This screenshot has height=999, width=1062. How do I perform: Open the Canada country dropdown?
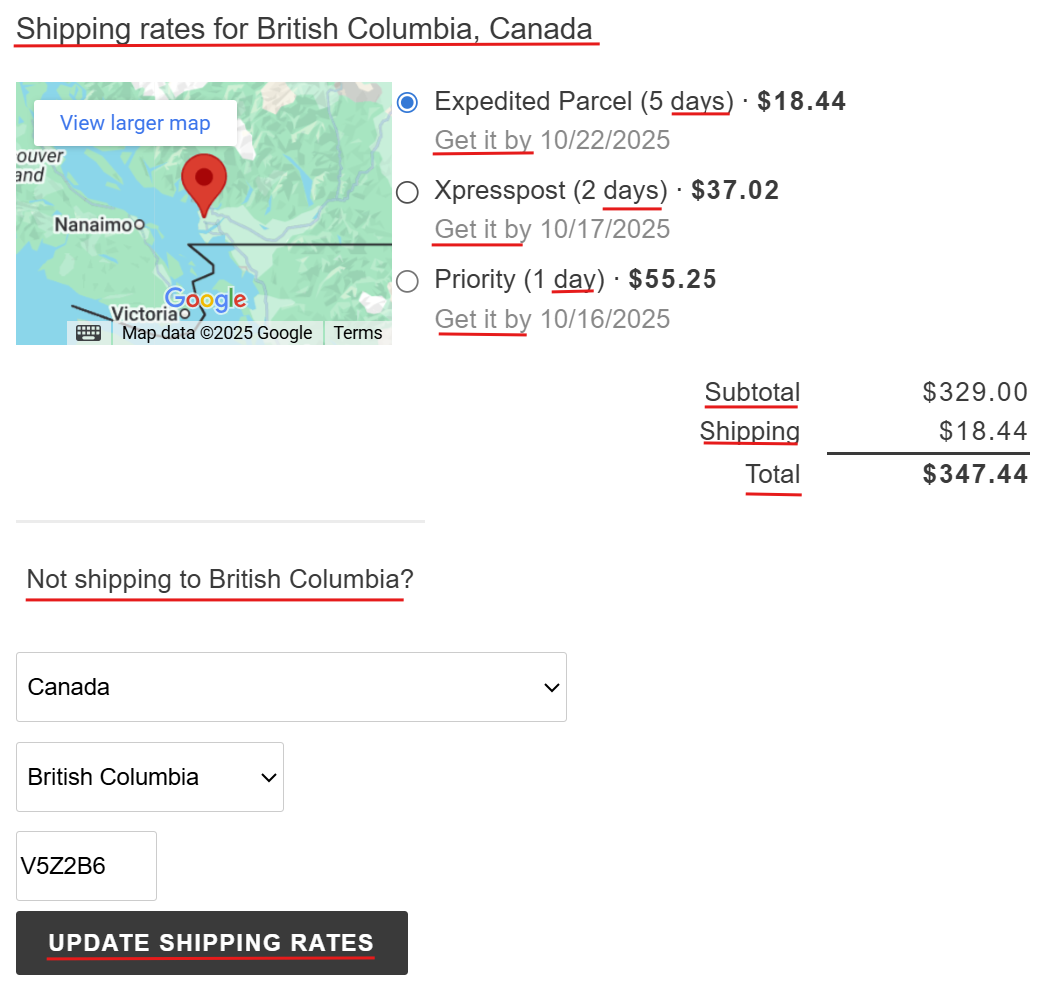point(291,687)
